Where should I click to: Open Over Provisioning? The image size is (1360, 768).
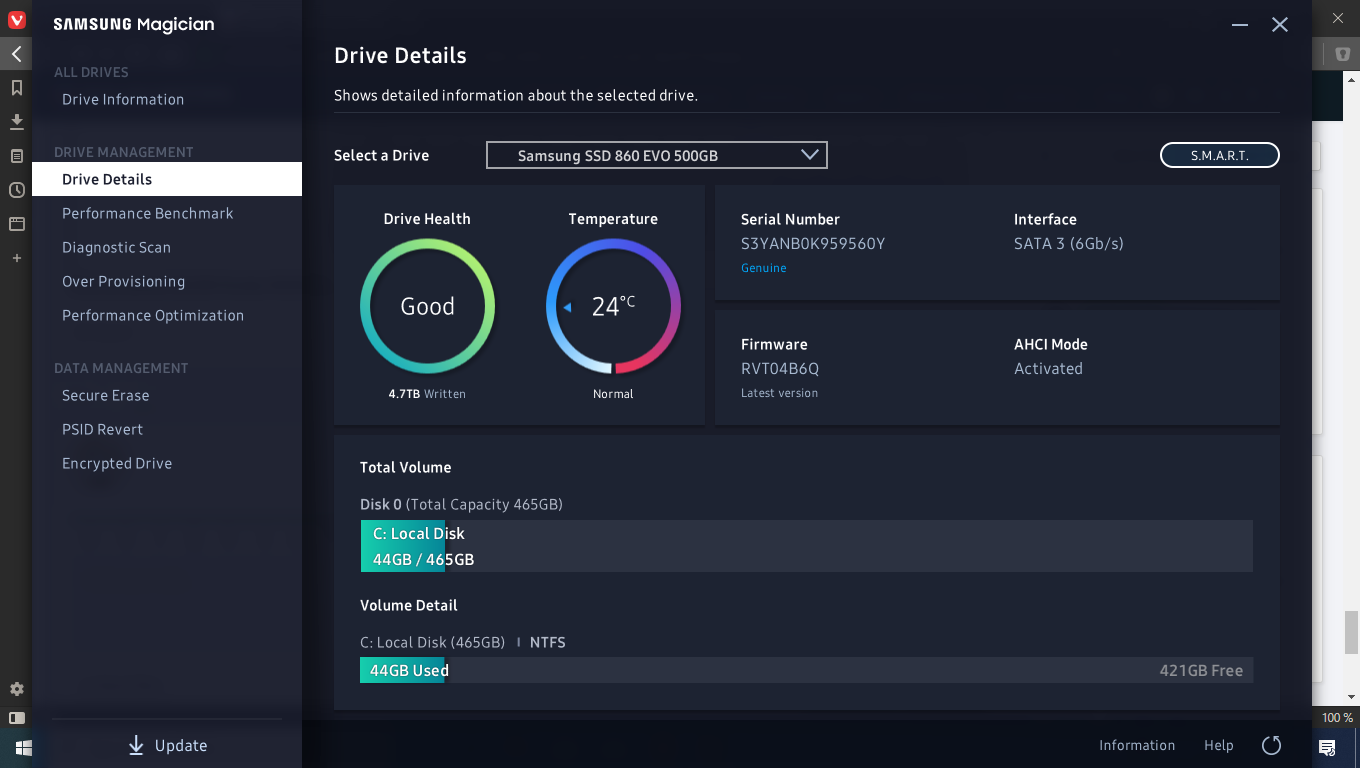click(x=123, y=281)
